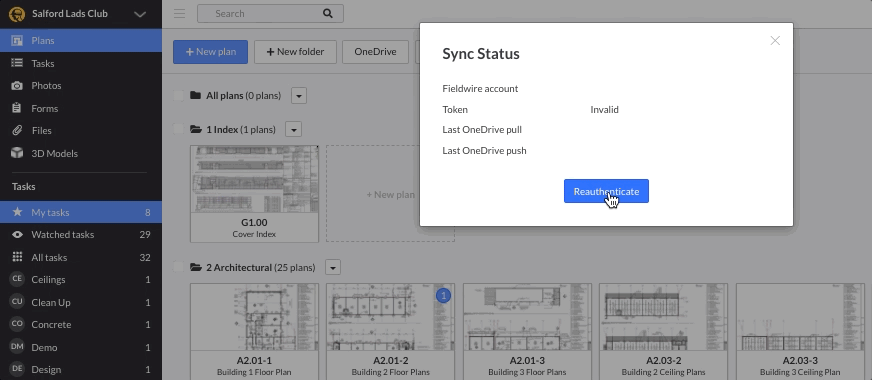872x380 pixels.
Task: Open the All plans dropdown arrow
Action: [299, 96]
